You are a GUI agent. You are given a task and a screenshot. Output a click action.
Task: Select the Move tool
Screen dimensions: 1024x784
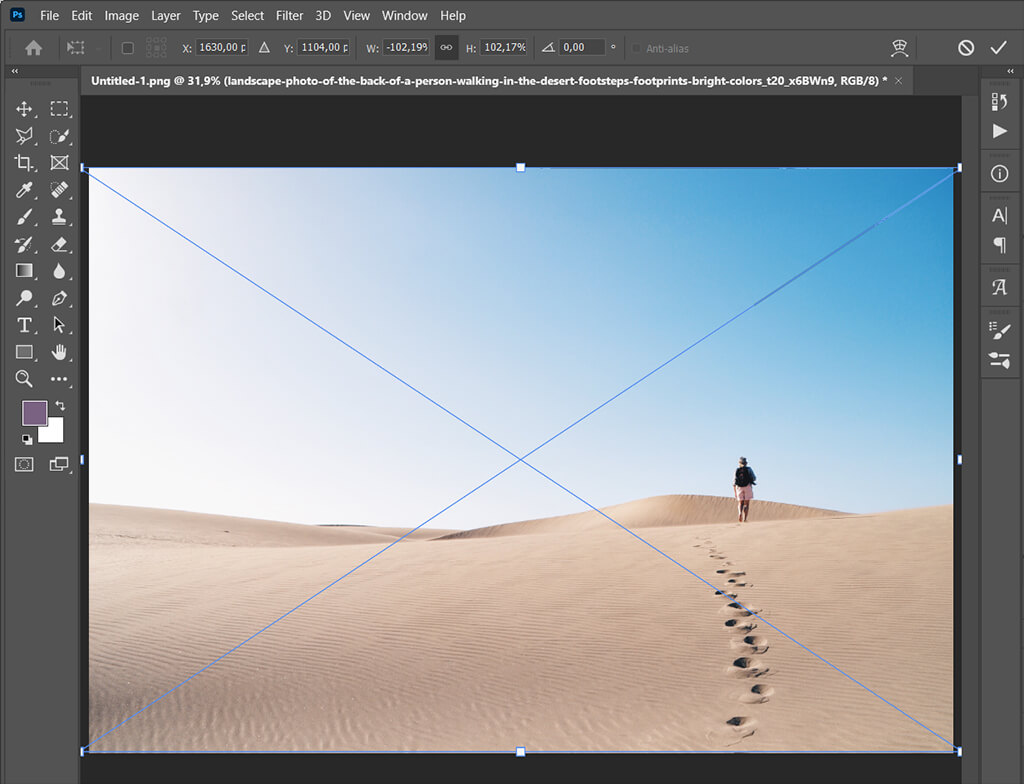coord(25,109)
